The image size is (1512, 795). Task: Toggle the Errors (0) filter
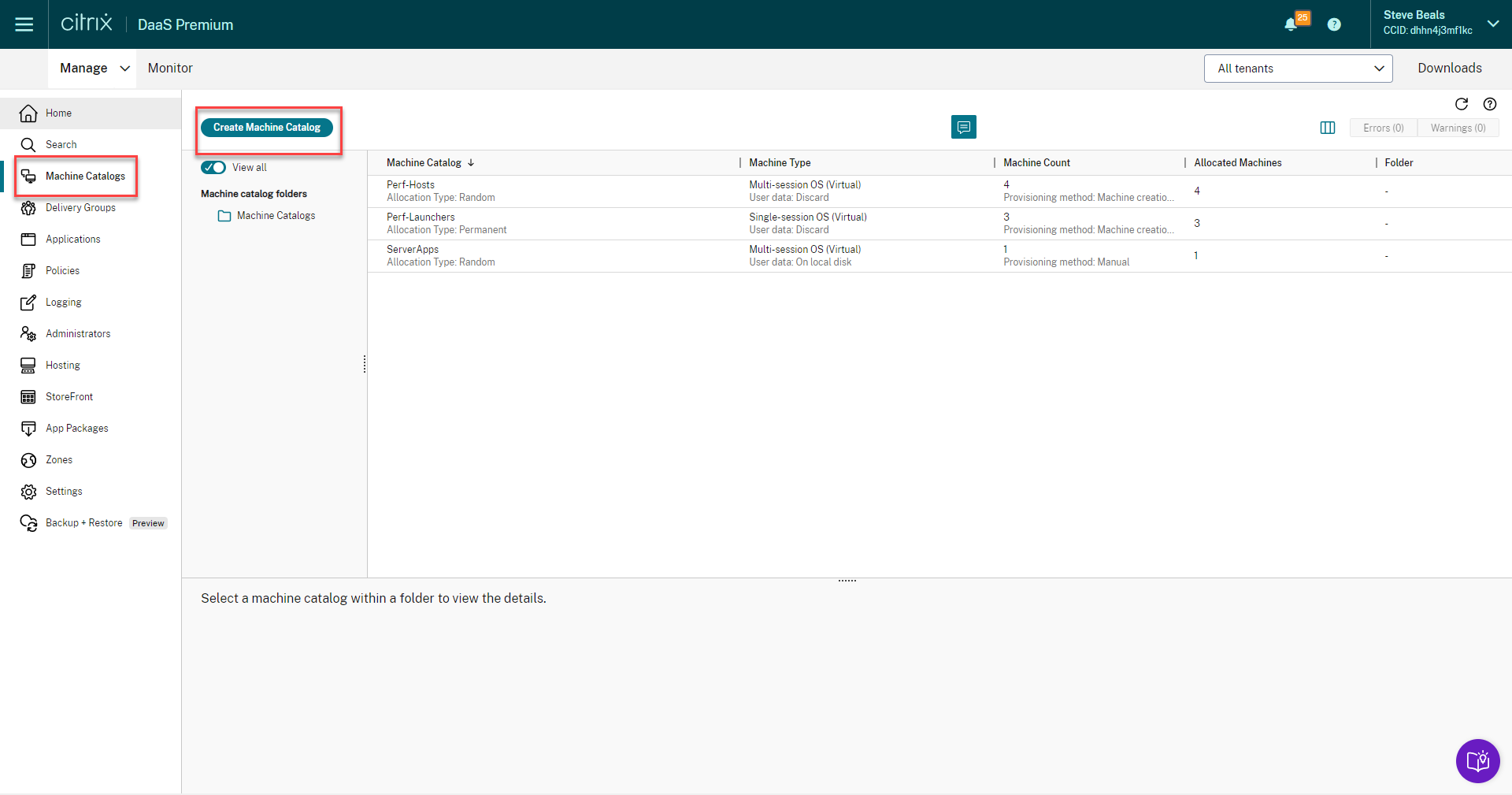click(1383, 128)
